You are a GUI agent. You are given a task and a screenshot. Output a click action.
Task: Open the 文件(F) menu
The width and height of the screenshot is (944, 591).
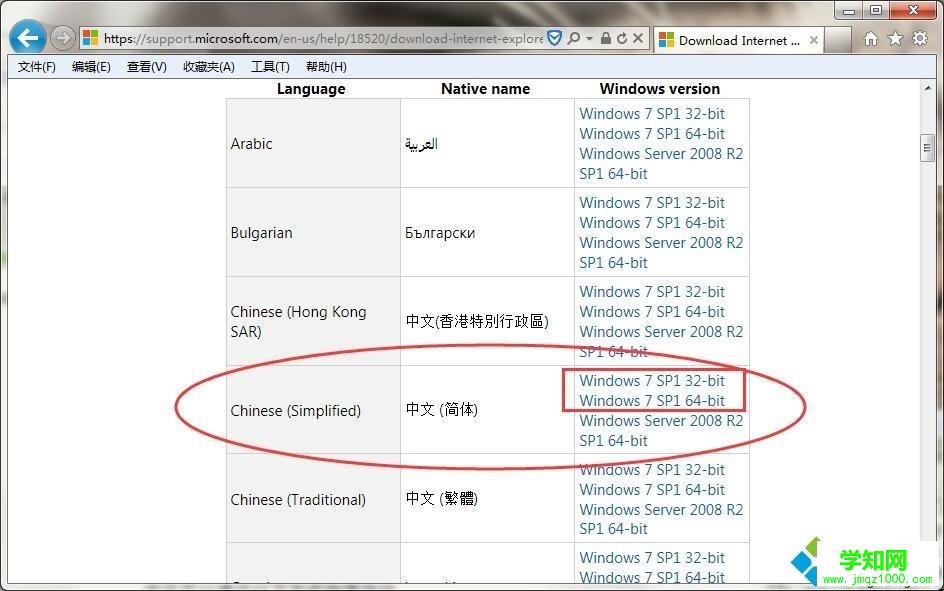(x=34, y=67)
